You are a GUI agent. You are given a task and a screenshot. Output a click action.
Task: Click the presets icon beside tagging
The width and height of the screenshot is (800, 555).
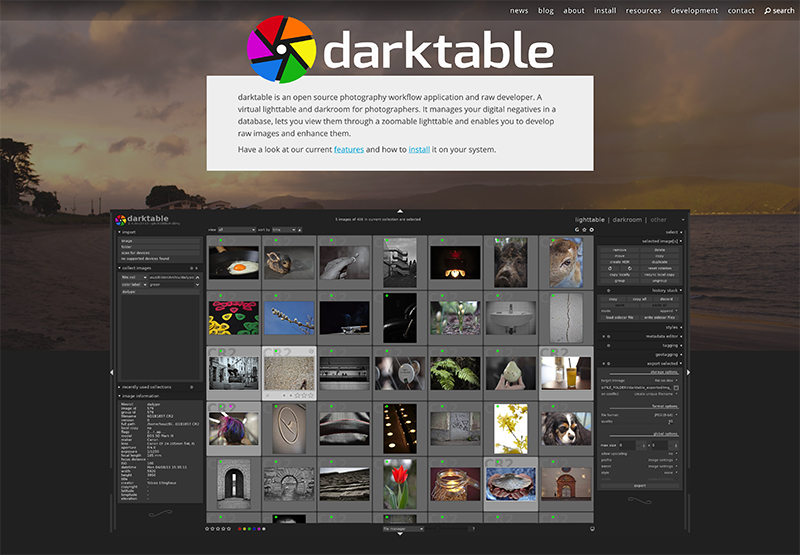click(x=609, y=345)
